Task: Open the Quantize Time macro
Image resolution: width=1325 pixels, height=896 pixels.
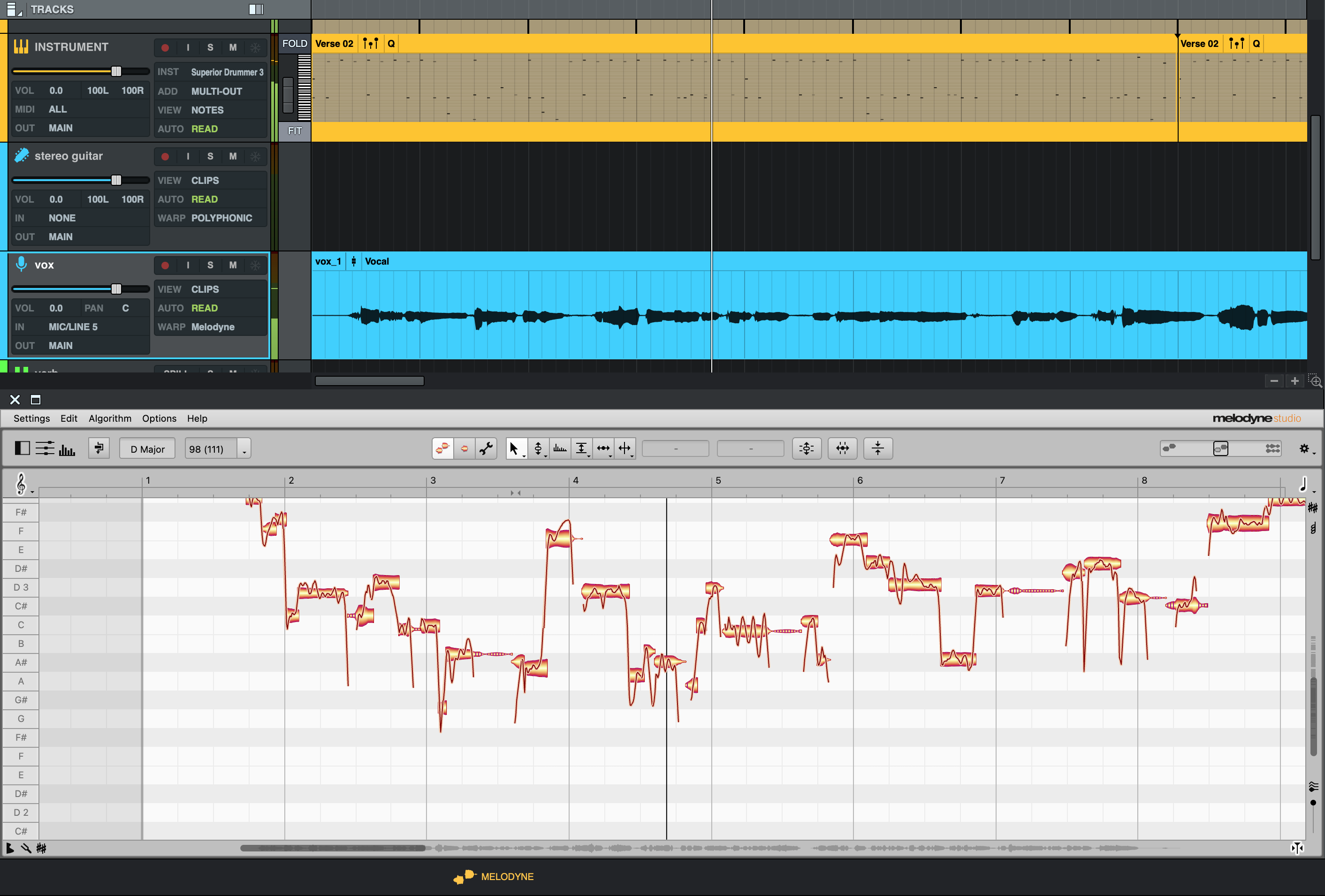Action: point(842,449)
